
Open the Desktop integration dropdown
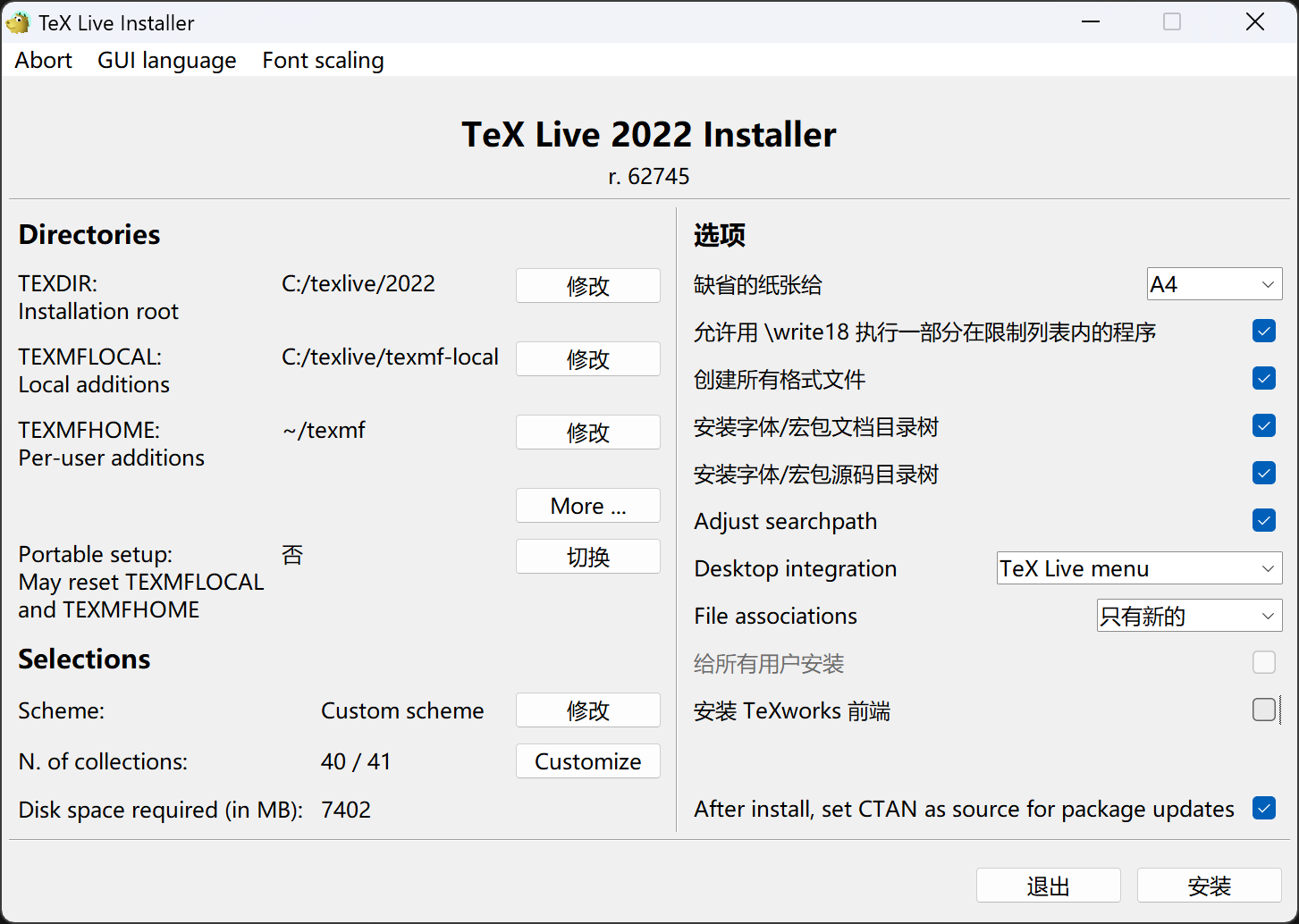point(1139,567)
